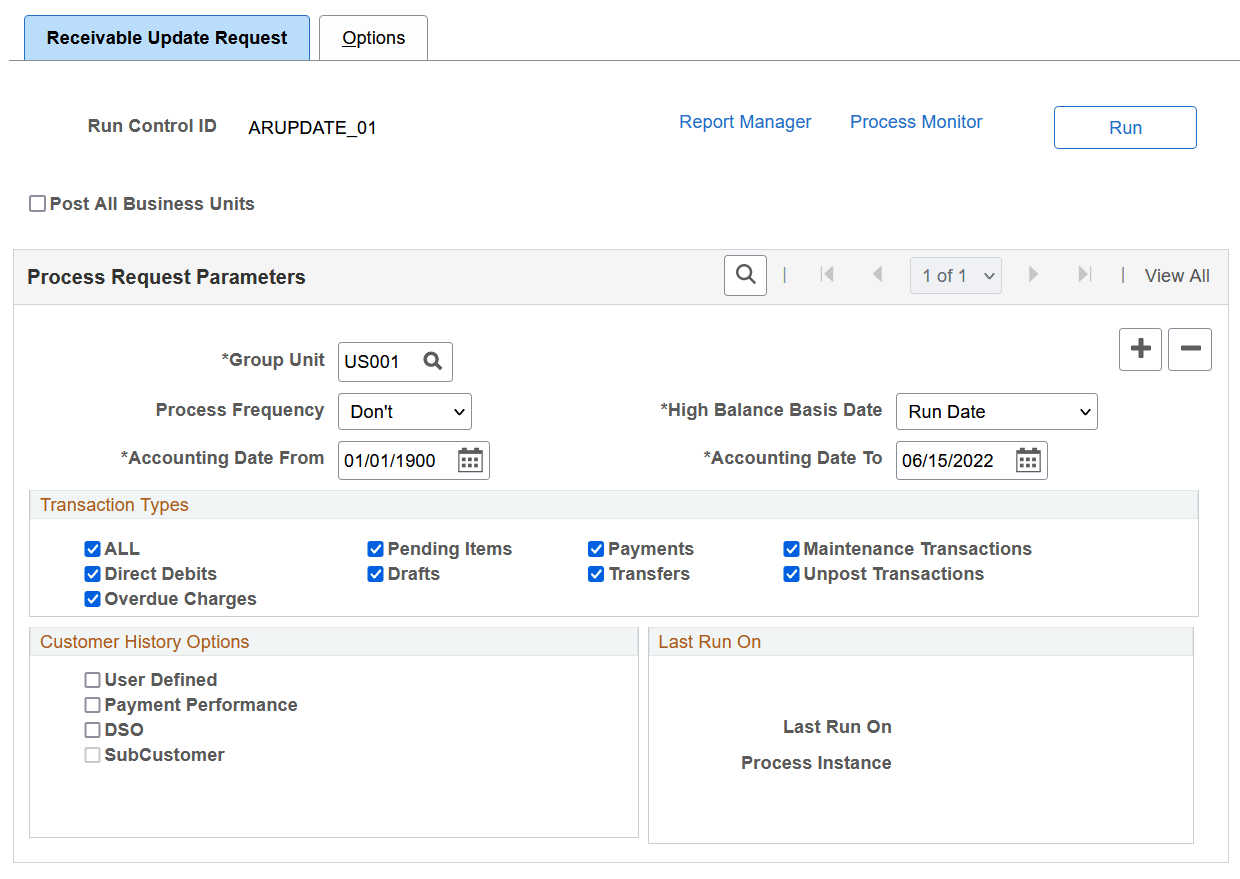Click the Run button
Screen dimensions: 1240x879
(x=1125, y=127)
